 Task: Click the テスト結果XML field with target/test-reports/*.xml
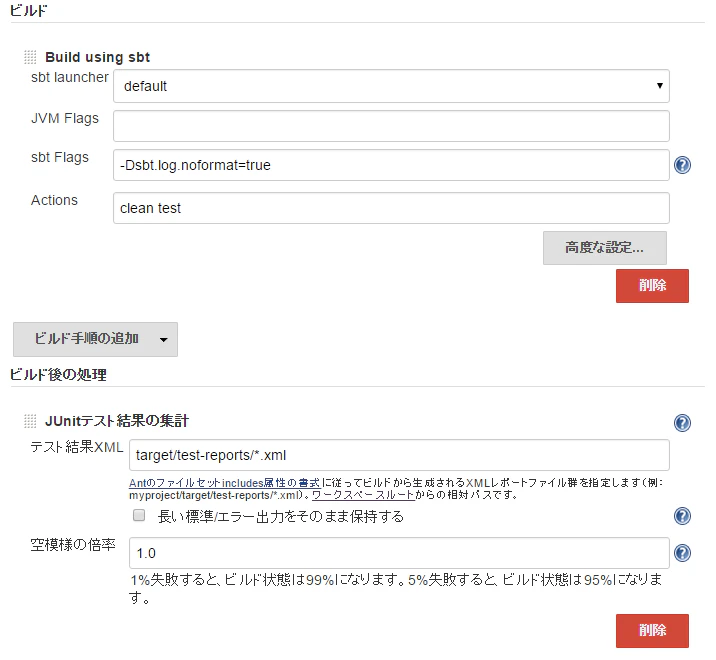coord(399,455)
